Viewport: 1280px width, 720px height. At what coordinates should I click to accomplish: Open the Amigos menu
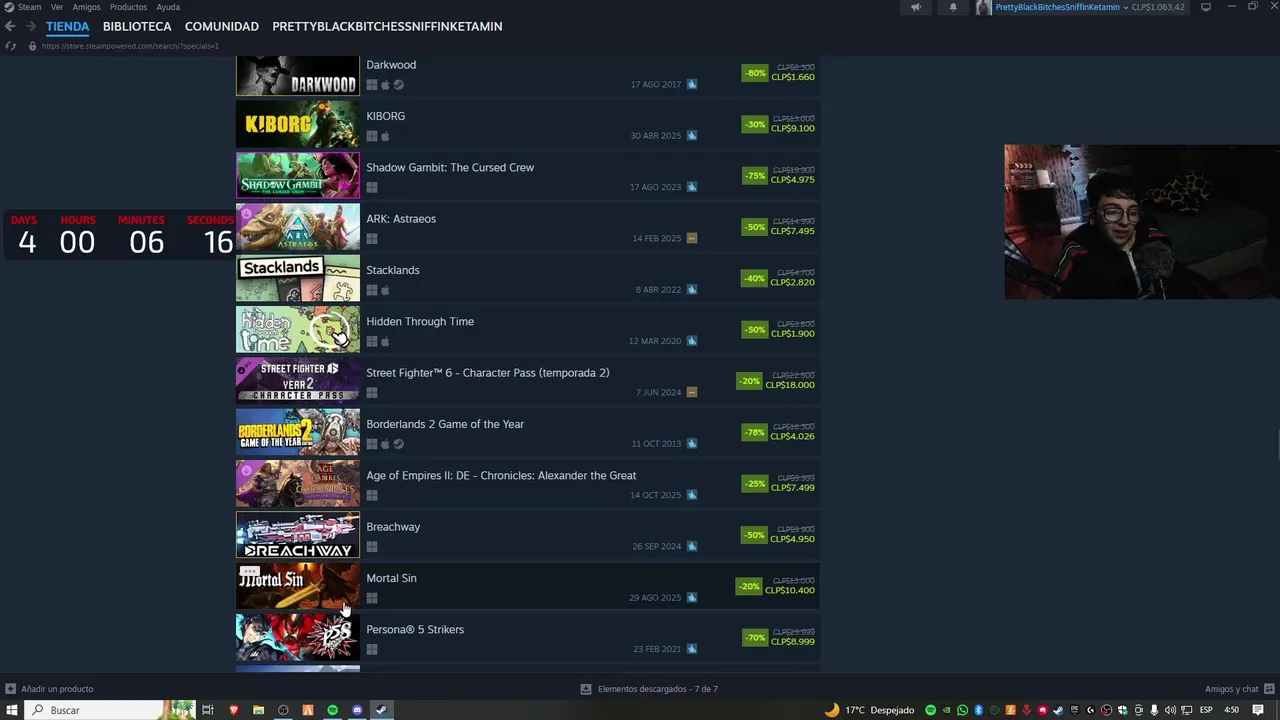pyautogui.click(x=86, y=7)
